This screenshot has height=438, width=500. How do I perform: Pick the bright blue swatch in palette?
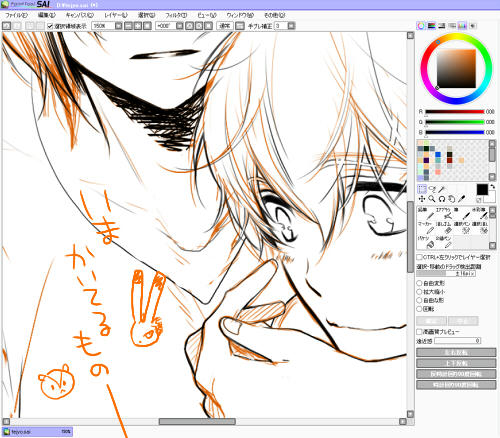pyautogui.click(x=438, y=155)
